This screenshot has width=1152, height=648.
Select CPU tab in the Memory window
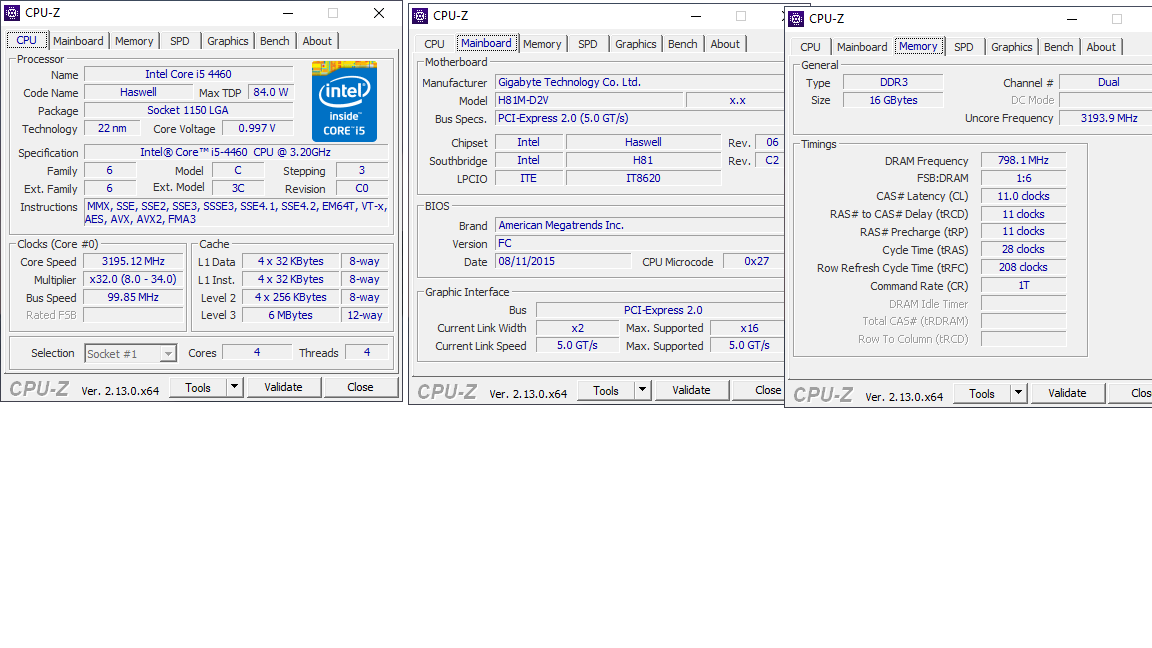pyautogui.click(x=810, y=47)
